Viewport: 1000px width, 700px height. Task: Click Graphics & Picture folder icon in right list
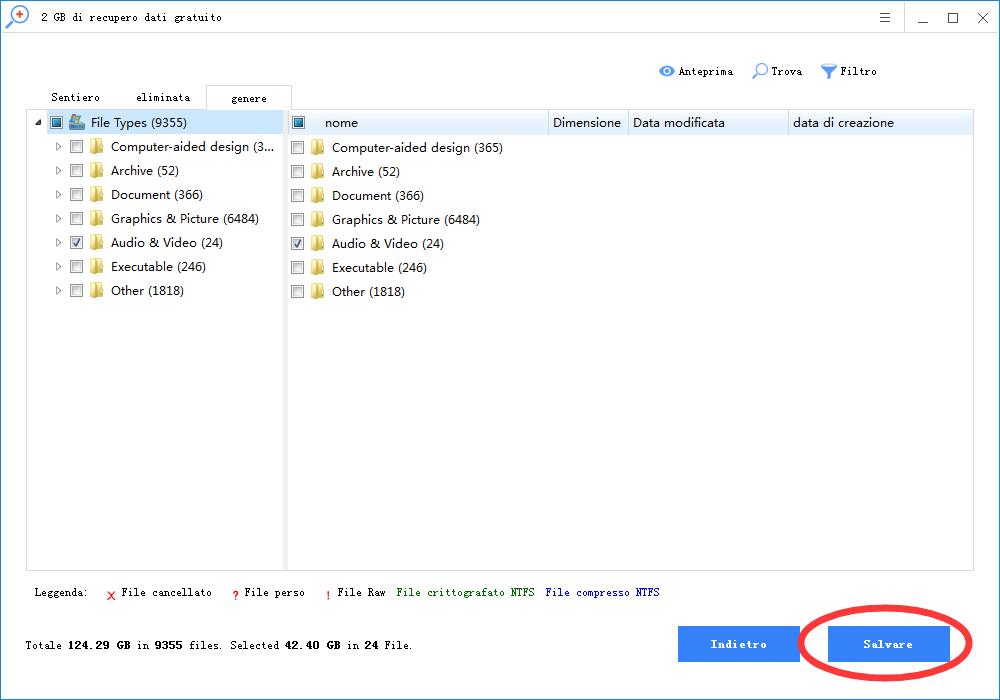point(318,219)
